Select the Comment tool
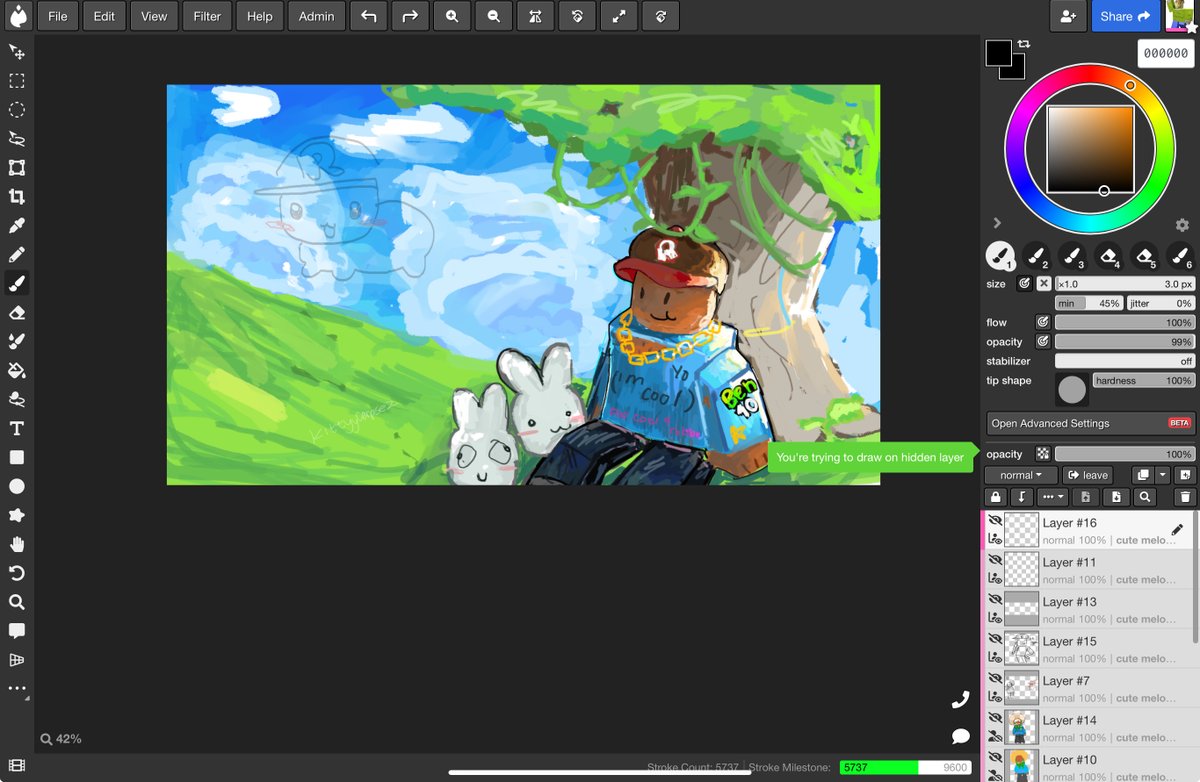1200x782 pixels. click(16, 631)
